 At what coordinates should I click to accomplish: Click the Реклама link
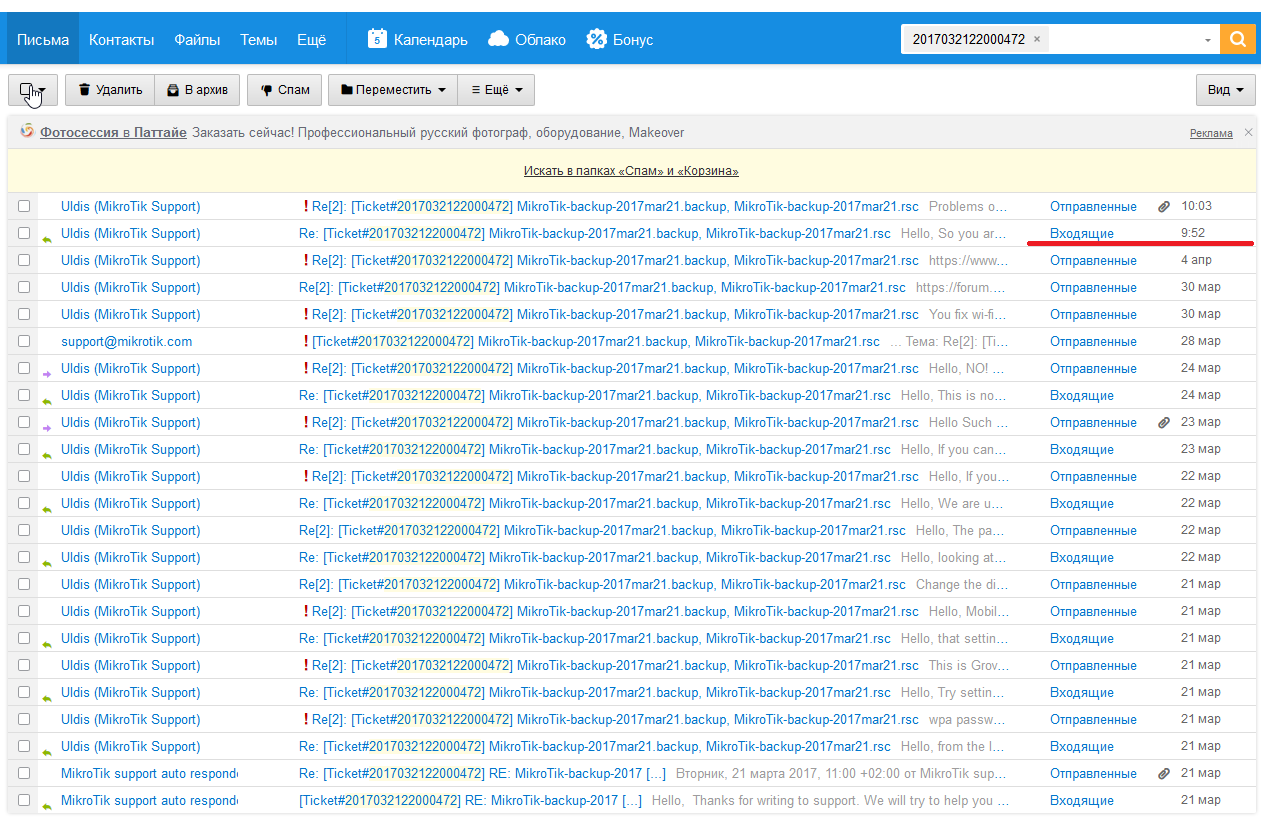point(1211,133)
